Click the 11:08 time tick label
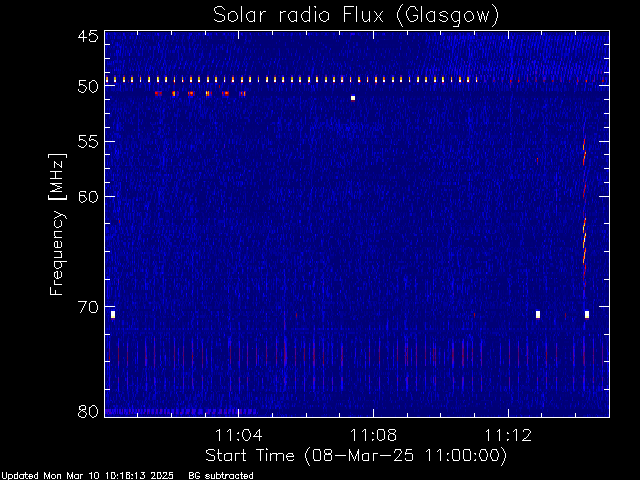 pos(373,435)
